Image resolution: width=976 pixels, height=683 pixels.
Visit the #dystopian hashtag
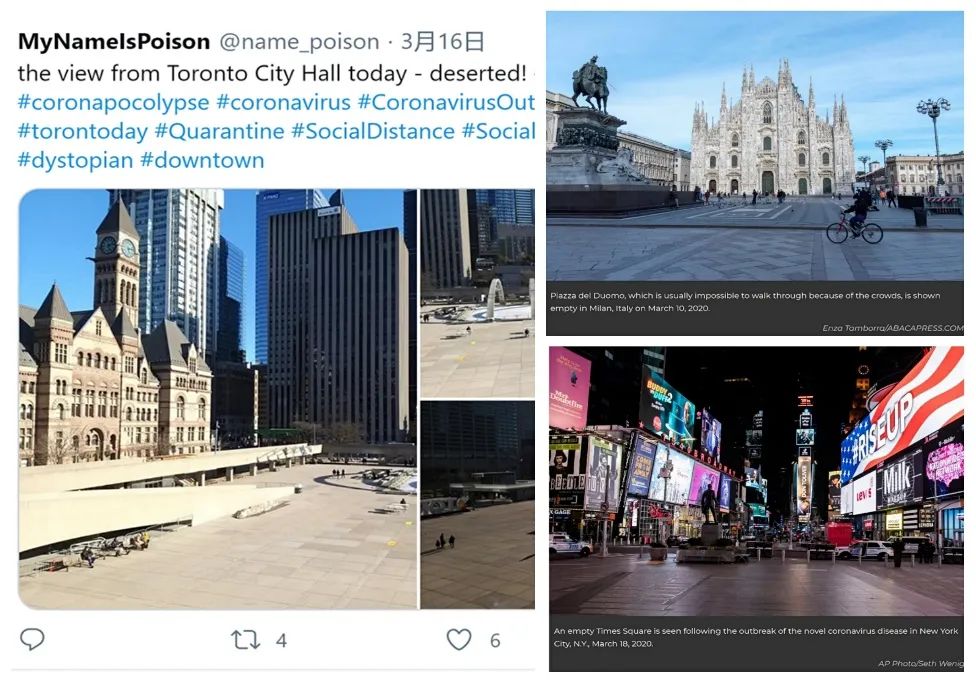(x=75, y=161)
